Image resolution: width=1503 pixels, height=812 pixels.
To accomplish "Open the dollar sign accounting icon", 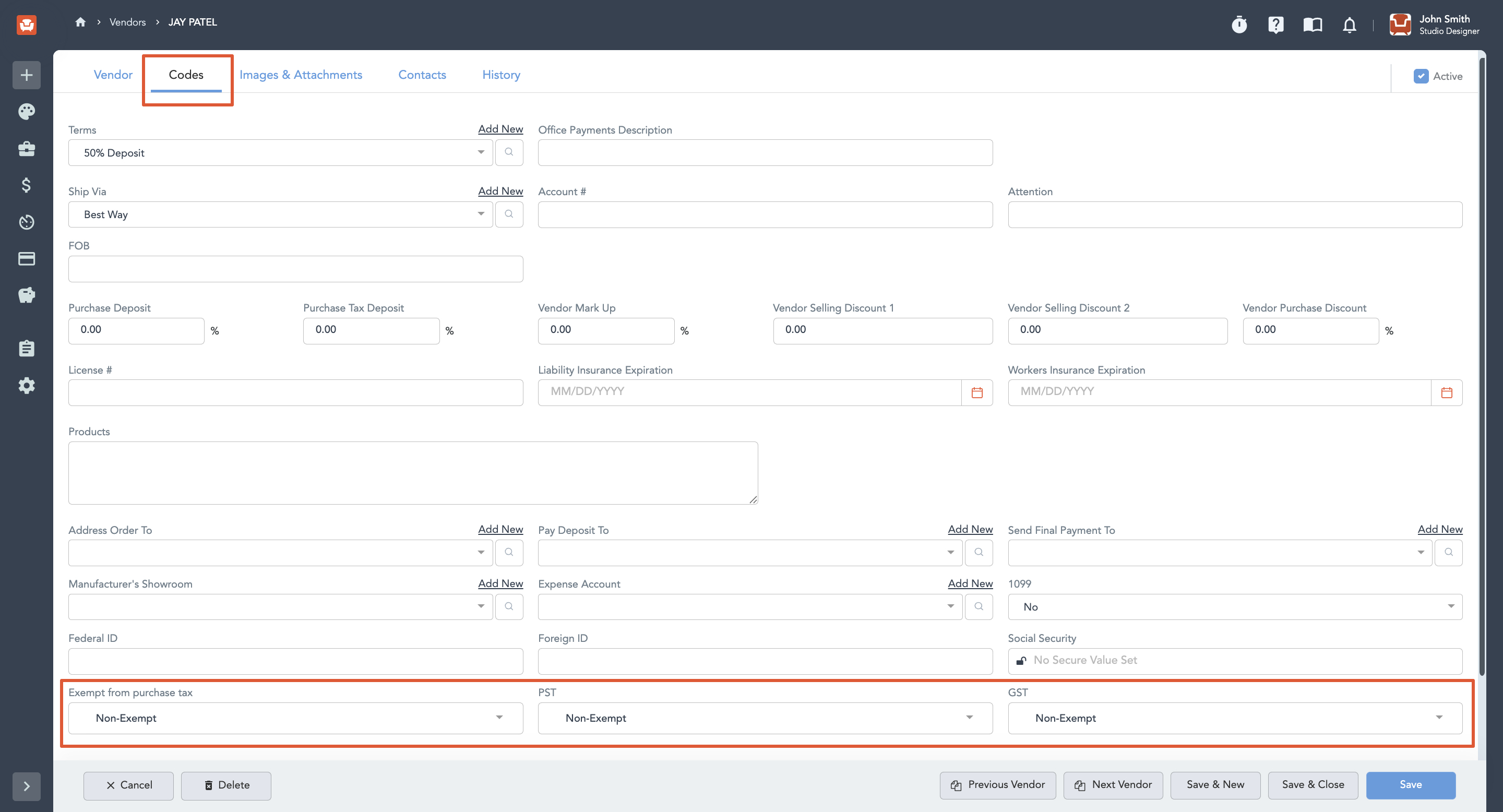I will point(26,185).
